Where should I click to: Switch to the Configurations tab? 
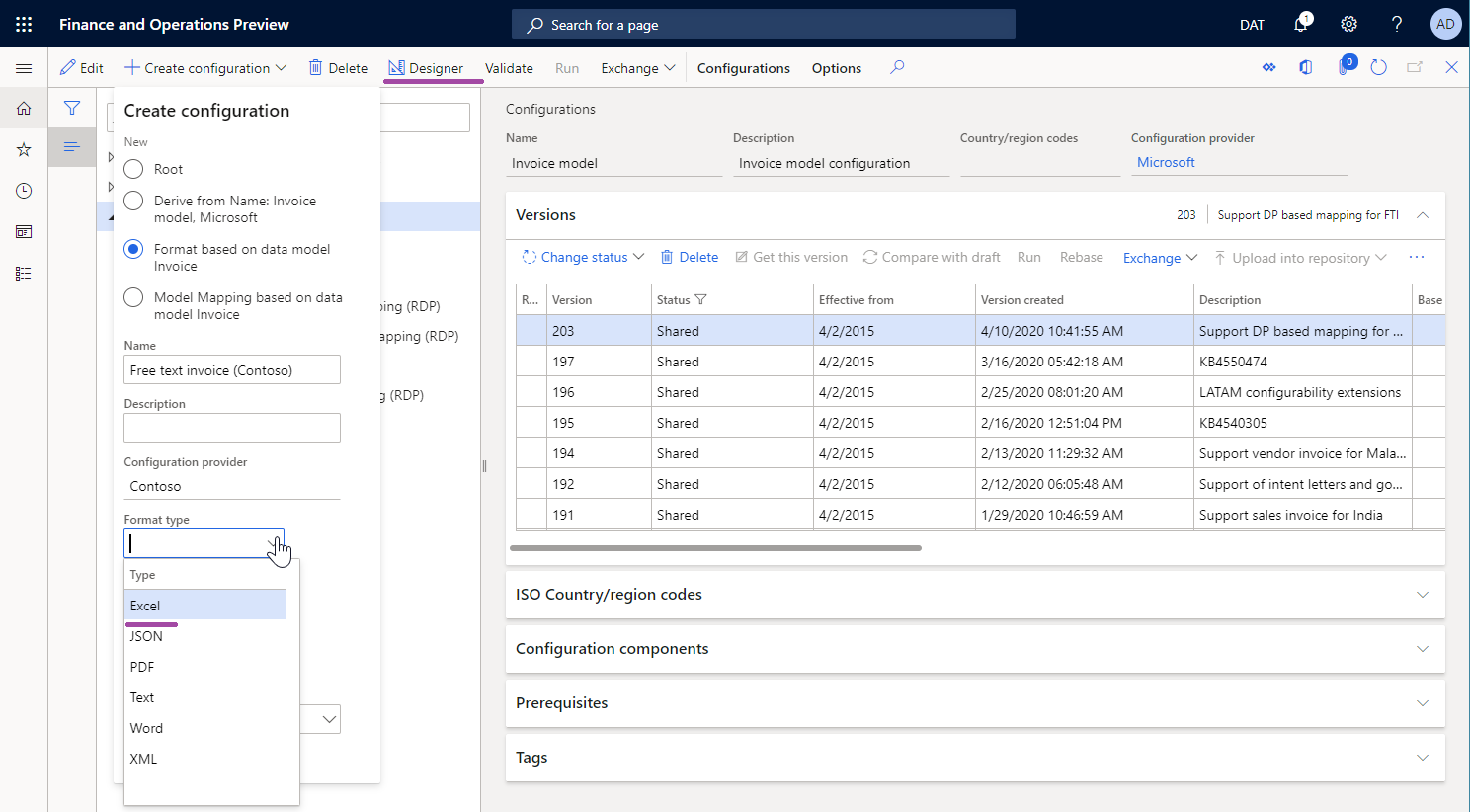pos(743,67)
